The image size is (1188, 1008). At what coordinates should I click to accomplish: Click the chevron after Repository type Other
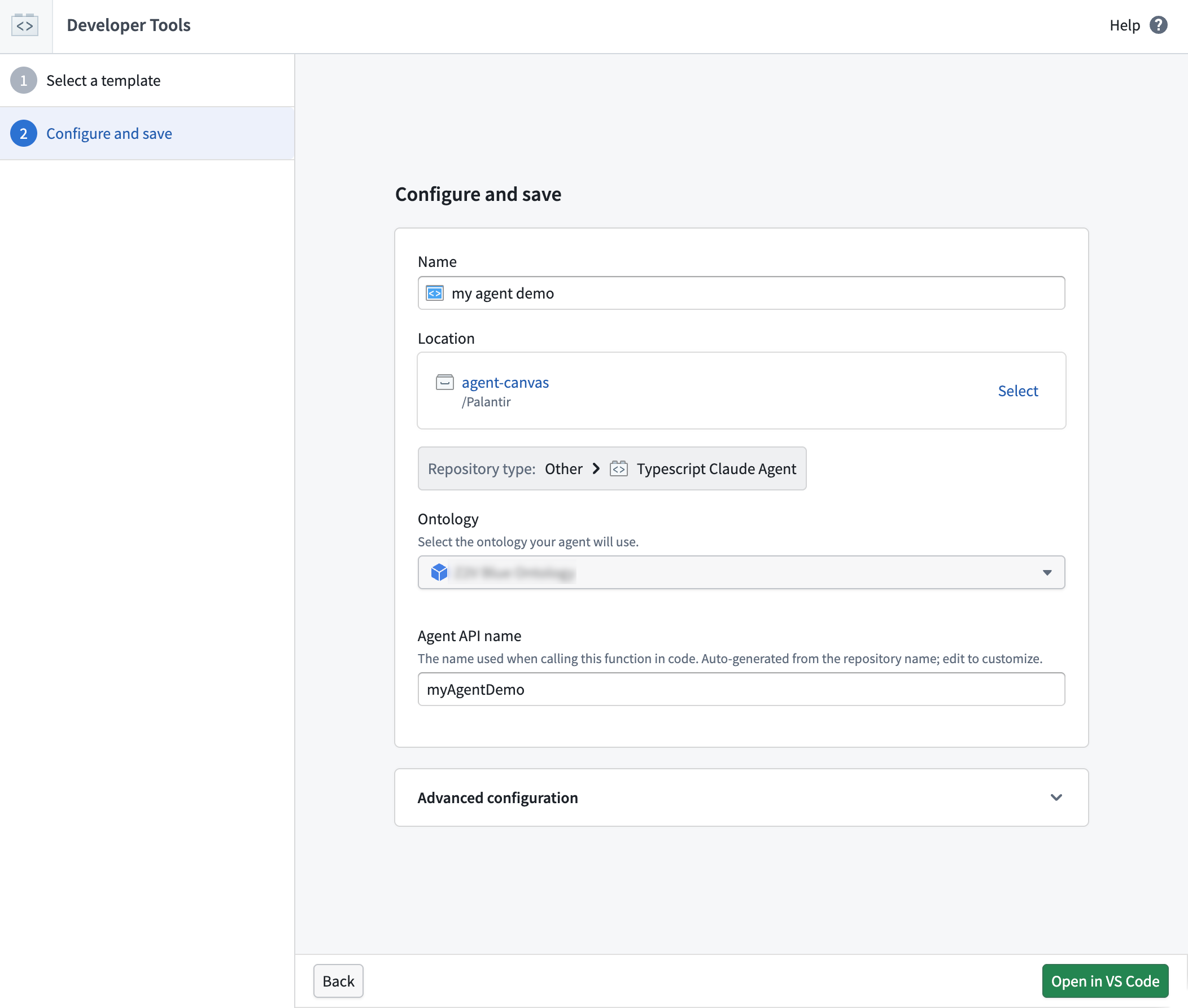pos(596,468)
